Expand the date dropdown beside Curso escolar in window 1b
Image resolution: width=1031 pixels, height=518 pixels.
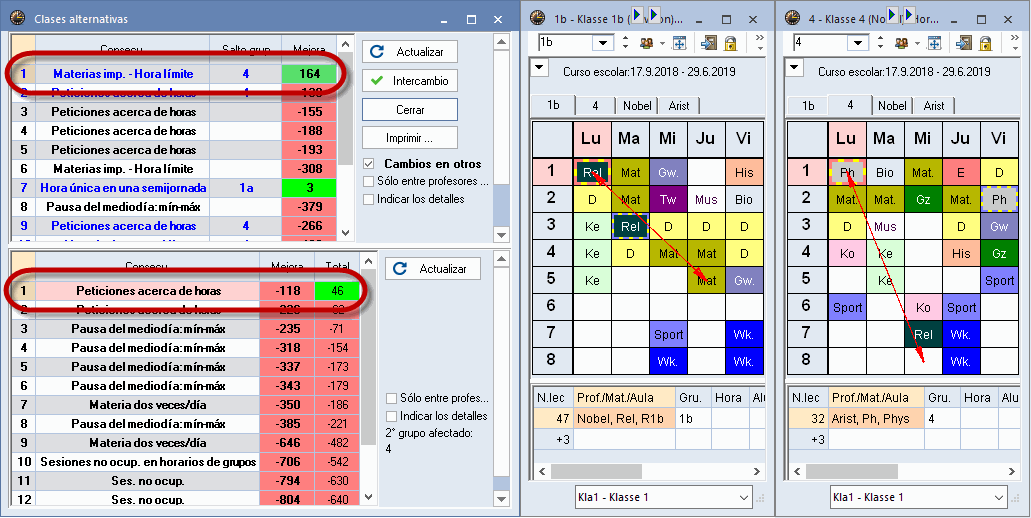[x=539, y=67]
